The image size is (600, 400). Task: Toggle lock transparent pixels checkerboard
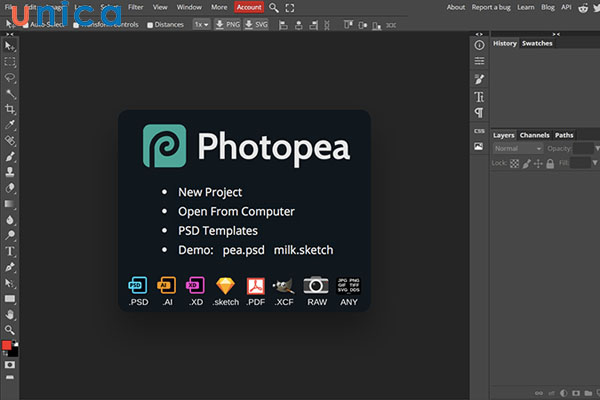point(515,164)
